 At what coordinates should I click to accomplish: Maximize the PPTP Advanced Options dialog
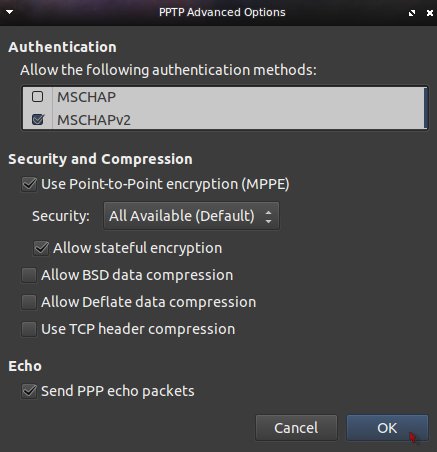coord(412,13)
